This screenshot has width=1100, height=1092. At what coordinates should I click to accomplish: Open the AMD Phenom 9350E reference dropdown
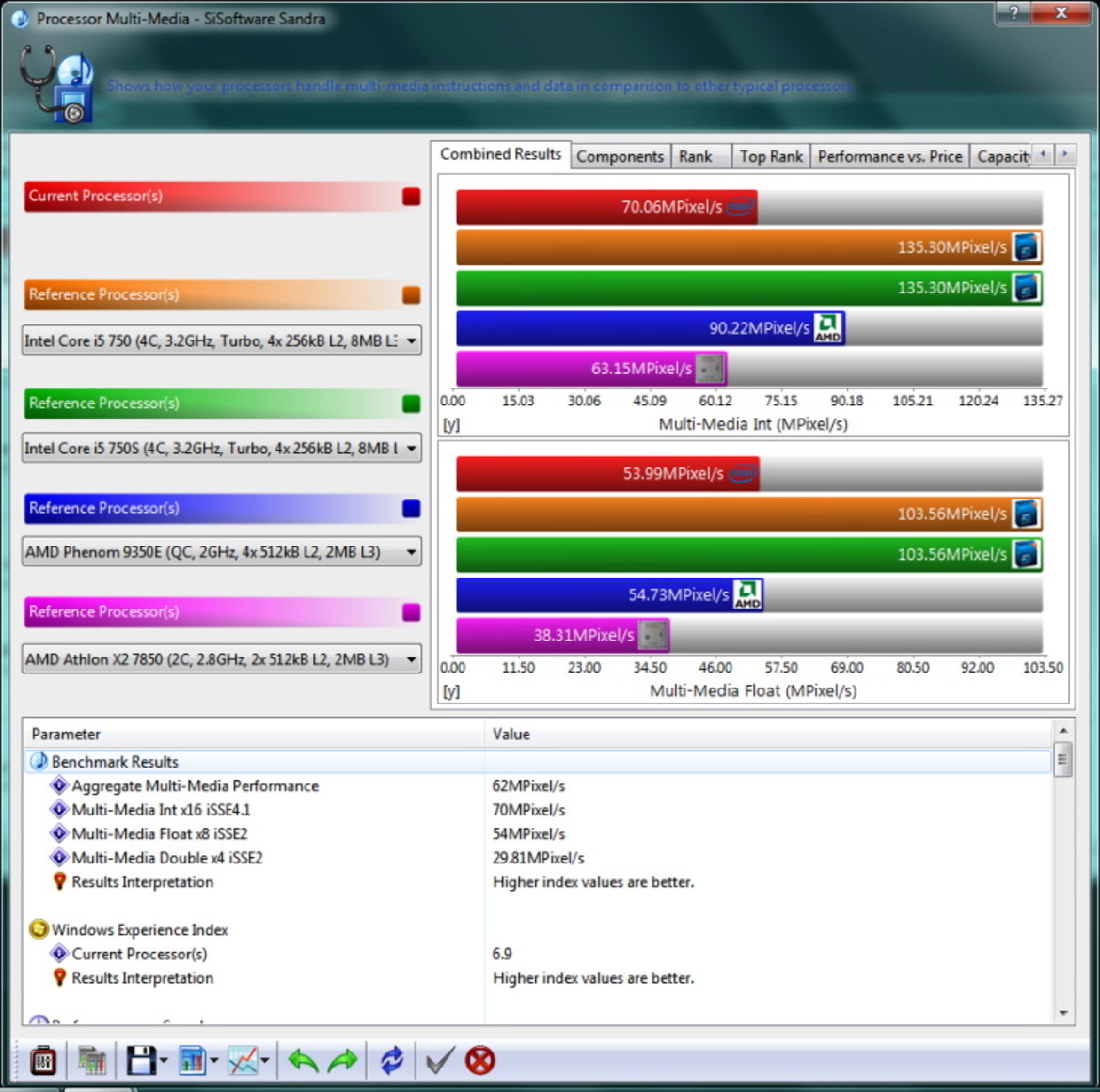(x=222, y=551)
